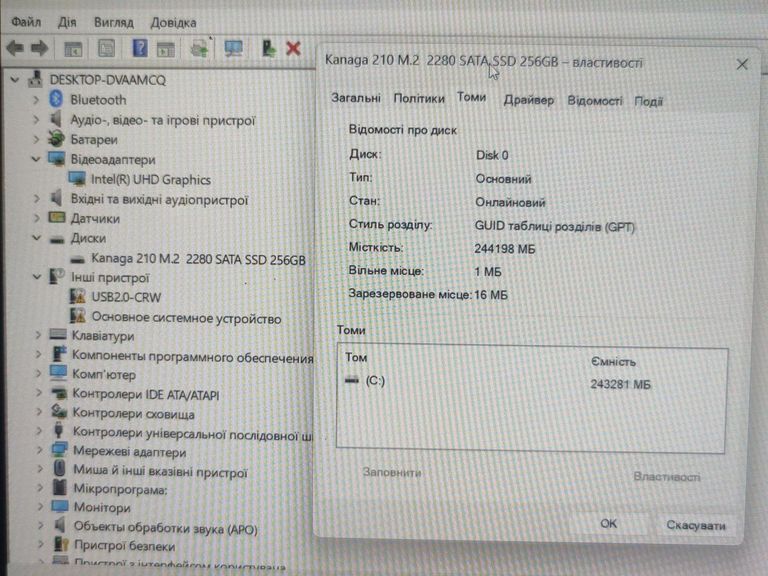The height and width of the screenshot is (576, 768).
Task: Expand Объекты обработки звука (APO) category
Action: pyautogui.click(x=40, y=526)
